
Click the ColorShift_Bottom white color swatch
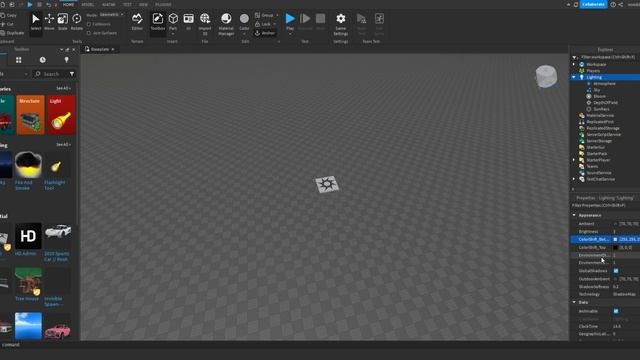point(616,239)
